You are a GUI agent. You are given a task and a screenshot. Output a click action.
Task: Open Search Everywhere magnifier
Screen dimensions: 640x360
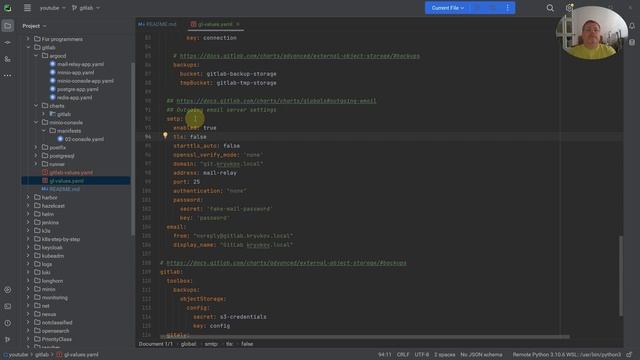[x=550, y=8]
